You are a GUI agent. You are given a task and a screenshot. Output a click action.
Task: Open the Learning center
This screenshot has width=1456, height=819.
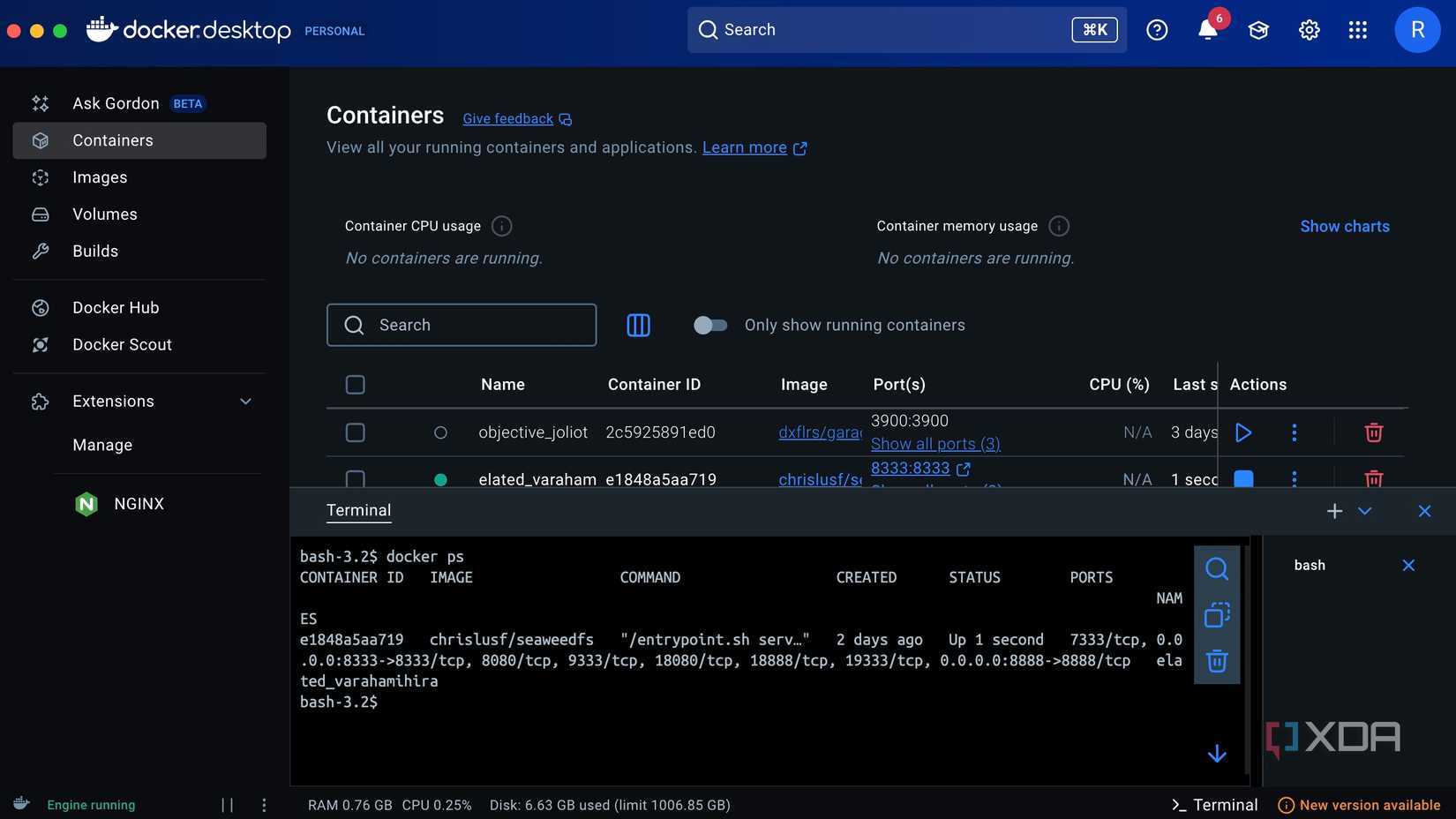click(1257, 29)
